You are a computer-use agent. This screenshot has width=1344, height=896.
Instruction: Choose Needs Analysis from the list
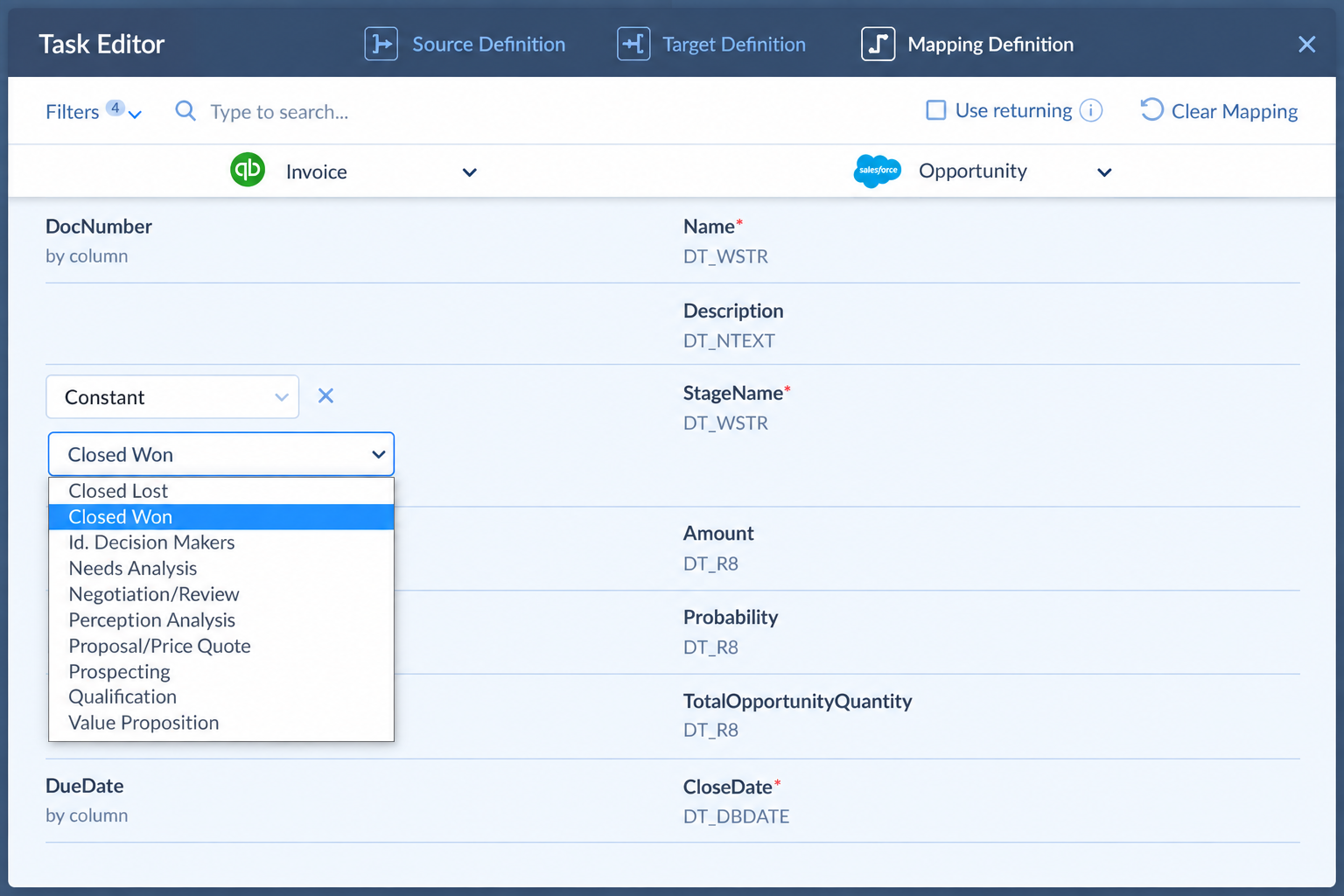(221, 569)
